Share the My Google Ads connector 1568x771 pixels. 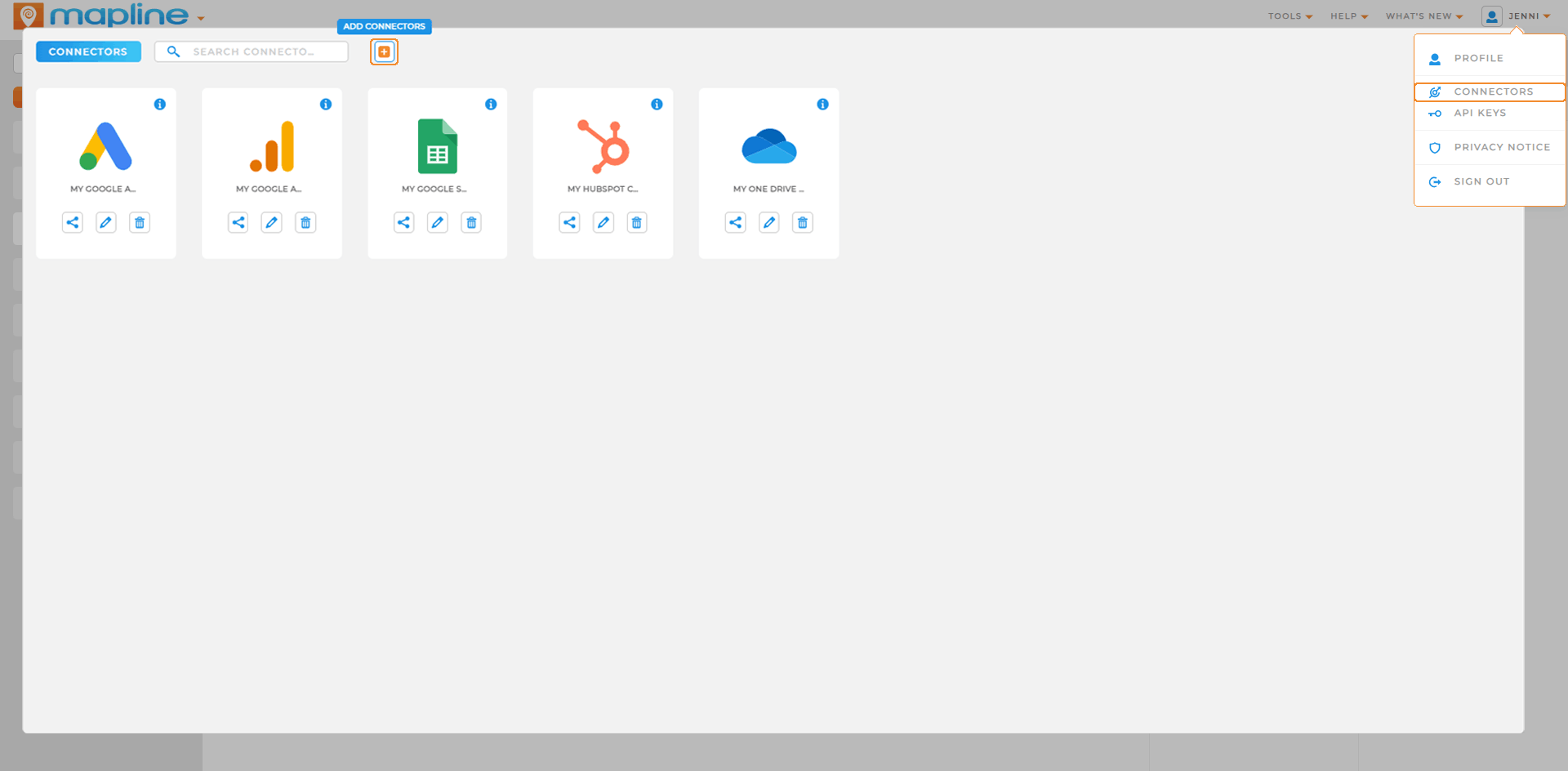pyautogui.click(x=72, y=222)
